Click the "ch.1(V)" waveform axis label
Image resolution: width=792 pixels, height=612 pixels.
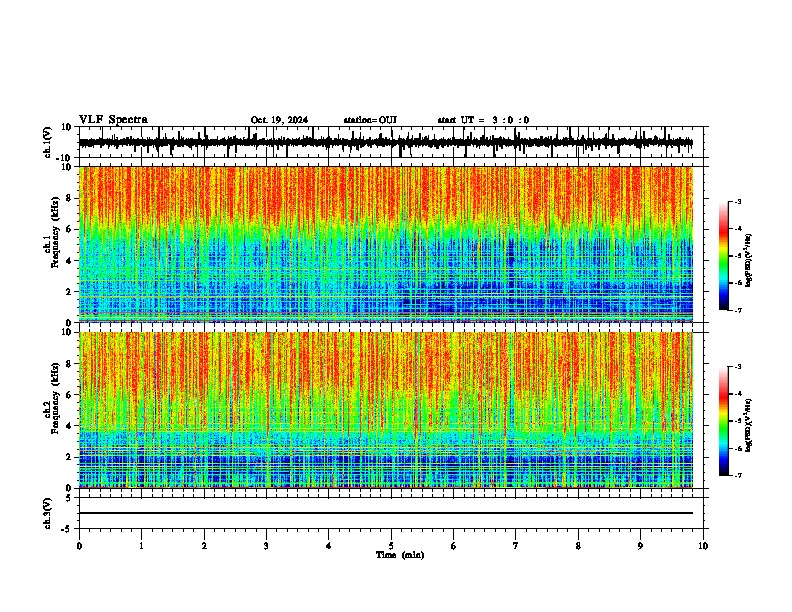[48, 142]
